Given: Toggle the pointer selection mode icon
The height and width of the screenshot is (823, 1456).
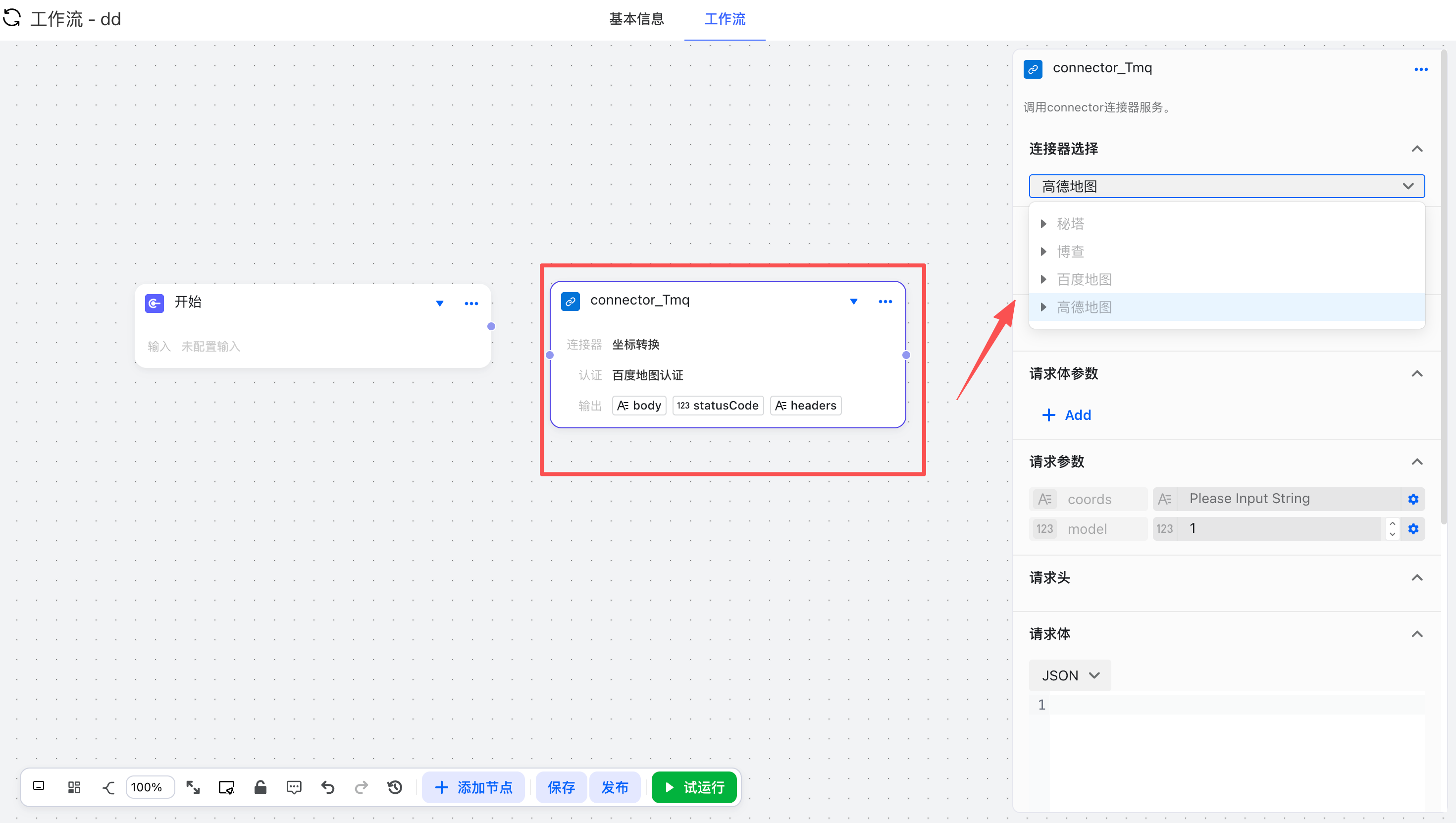Looking at the screenshot, I should point(226,787).
